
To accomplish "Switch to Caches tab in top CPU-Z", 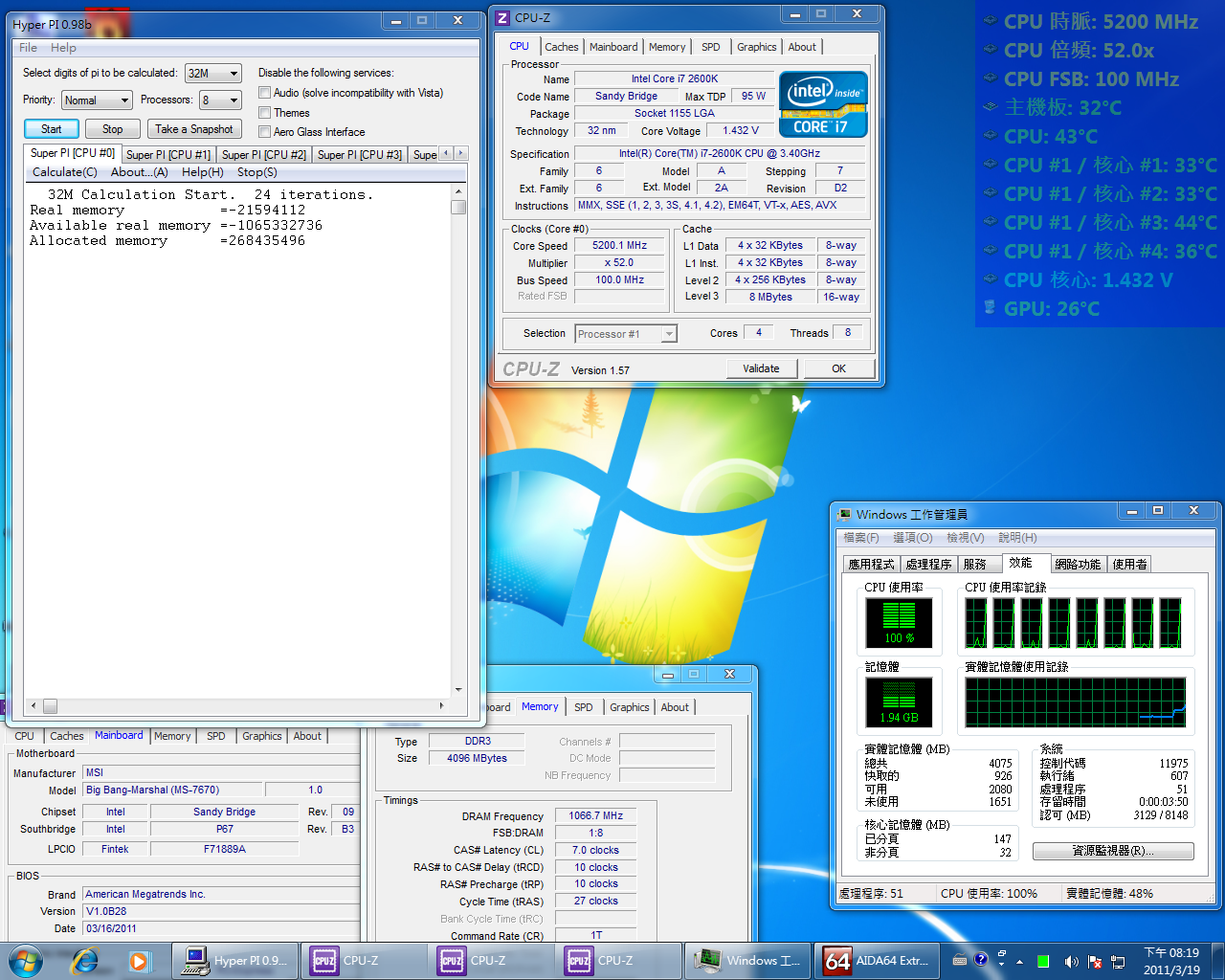I will (x=562, y=47).
